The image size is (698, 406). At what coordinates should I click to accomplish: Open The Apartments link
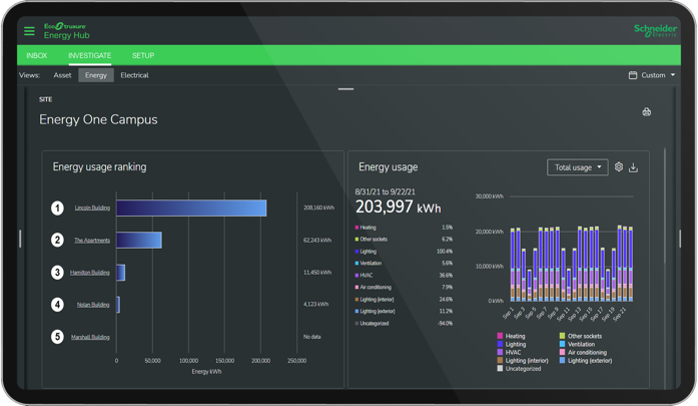(x=92, y=240)
